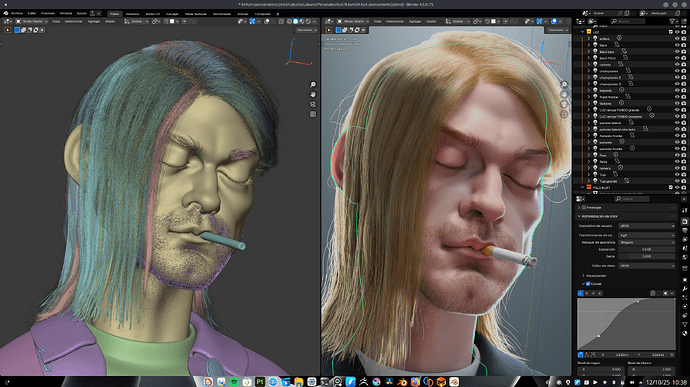Disable render camera for Top-grande light
The width and height of the screenshot is (690, 387).
coord(683,181)
